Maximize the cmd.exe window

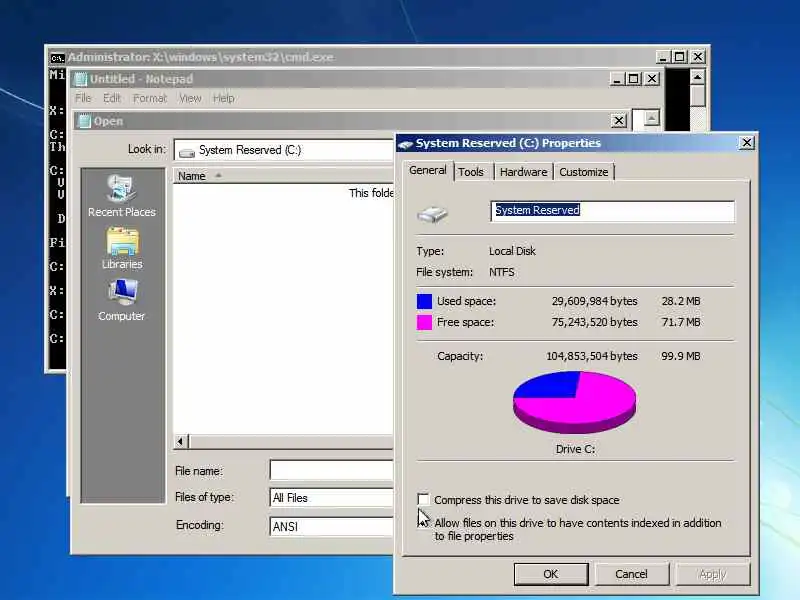(680, 57)
